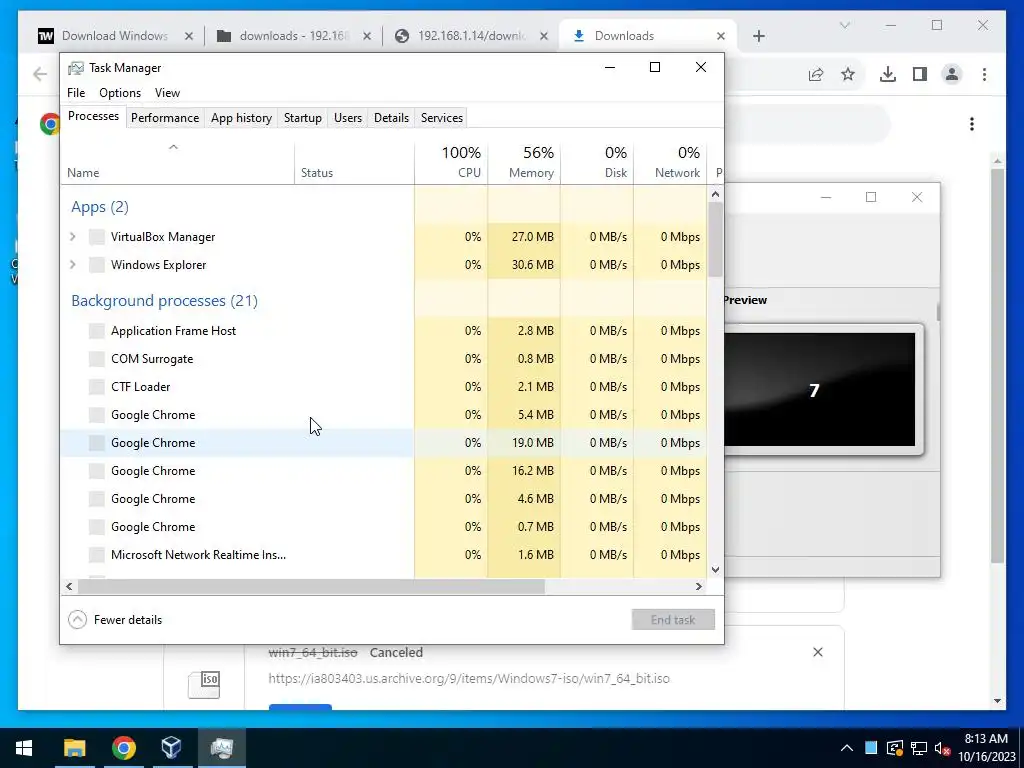The image size is (1024, 768).
Task: Click the process list vertical scrollbar thumb
Action: tap(715, 239)
